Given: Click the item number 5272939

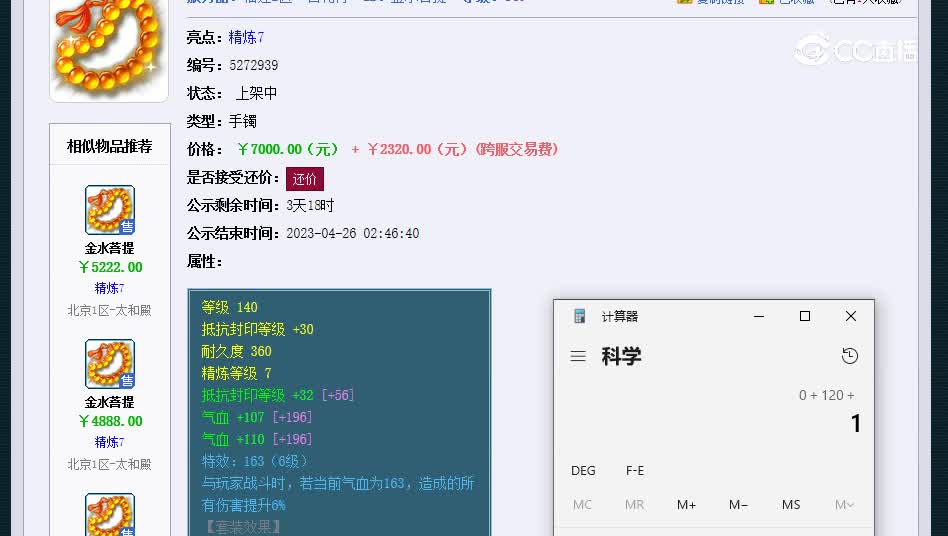Looking at the screenshot, I should tap(253, 65).
